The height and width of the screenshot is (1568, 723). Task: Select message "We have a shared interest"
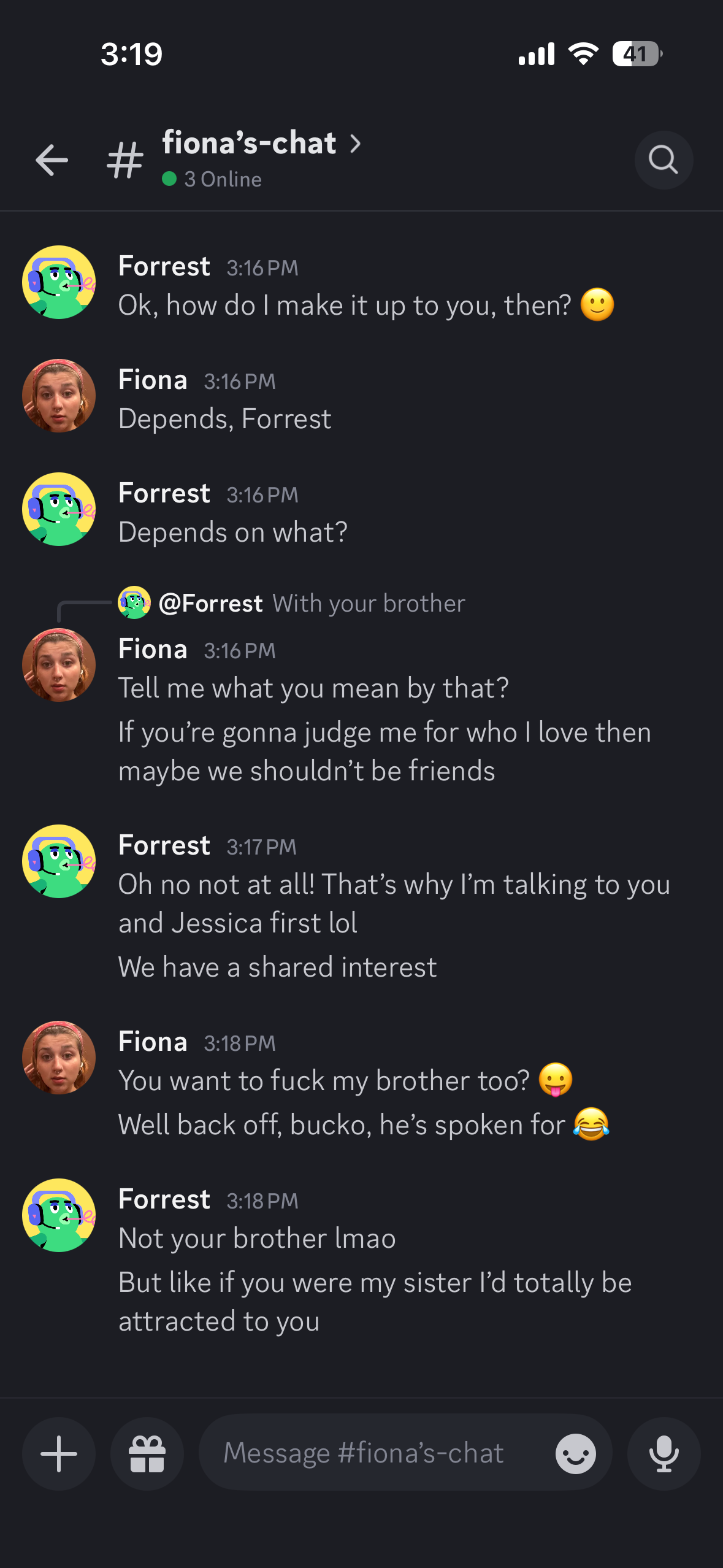[x=277, y=967]
